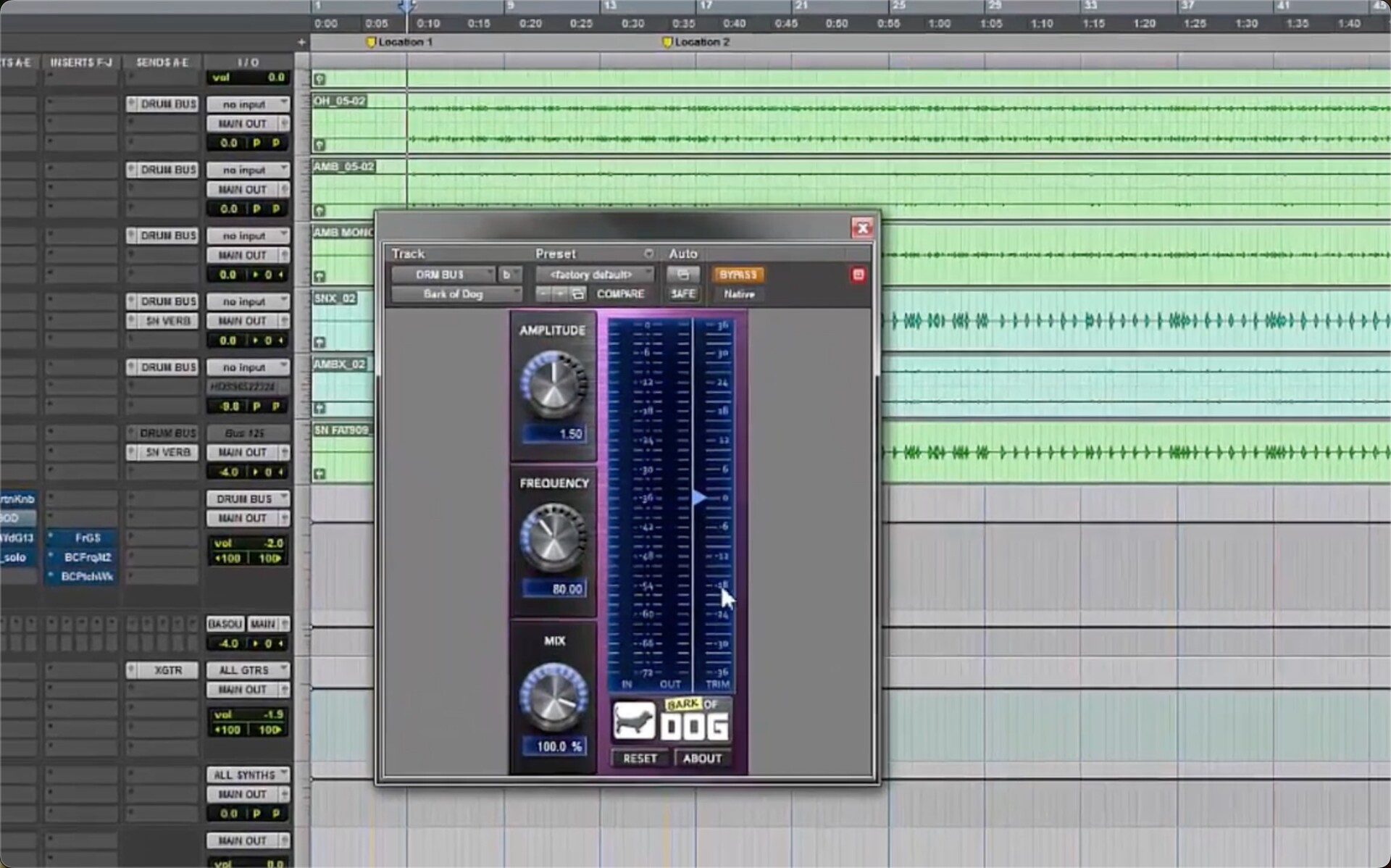Click I/O column header
This screenshot has width=1391, height=868.
pos(248,62)
